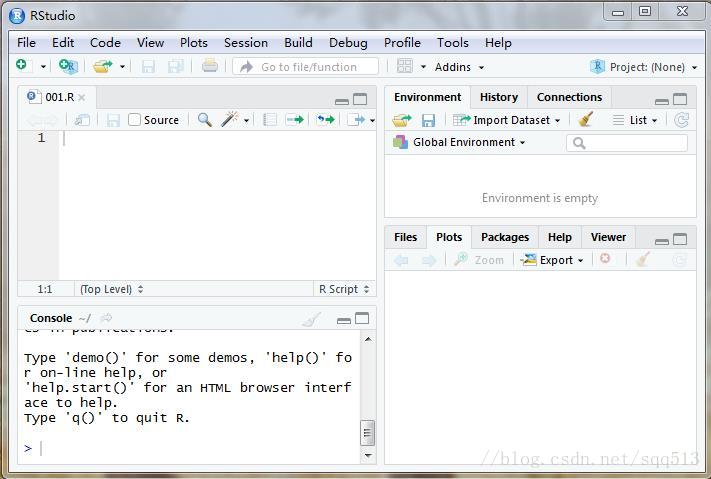Open the (Top Level) scope selector

pos(112,289)
